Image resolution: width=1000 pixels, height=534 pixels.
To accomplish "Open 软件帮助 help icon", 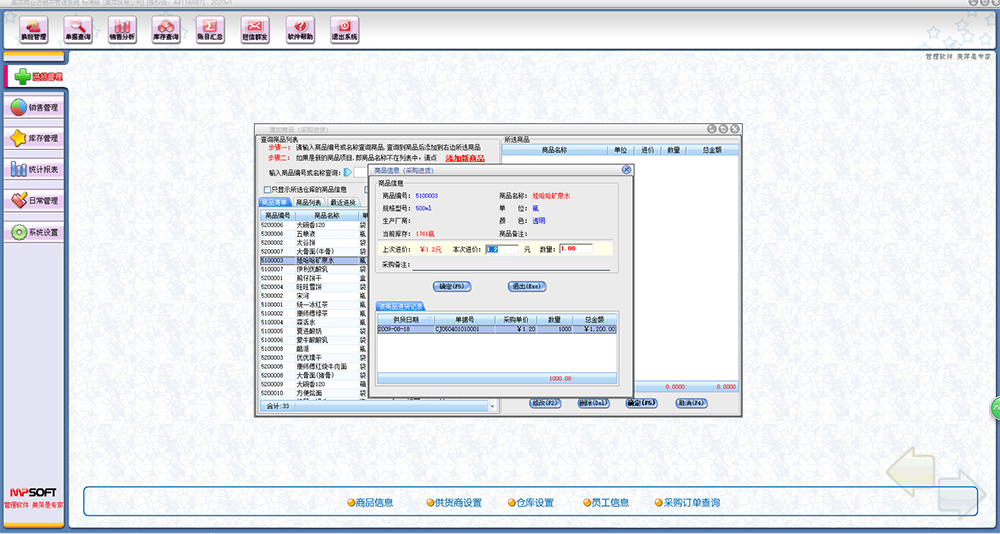I will pos(300,29).
